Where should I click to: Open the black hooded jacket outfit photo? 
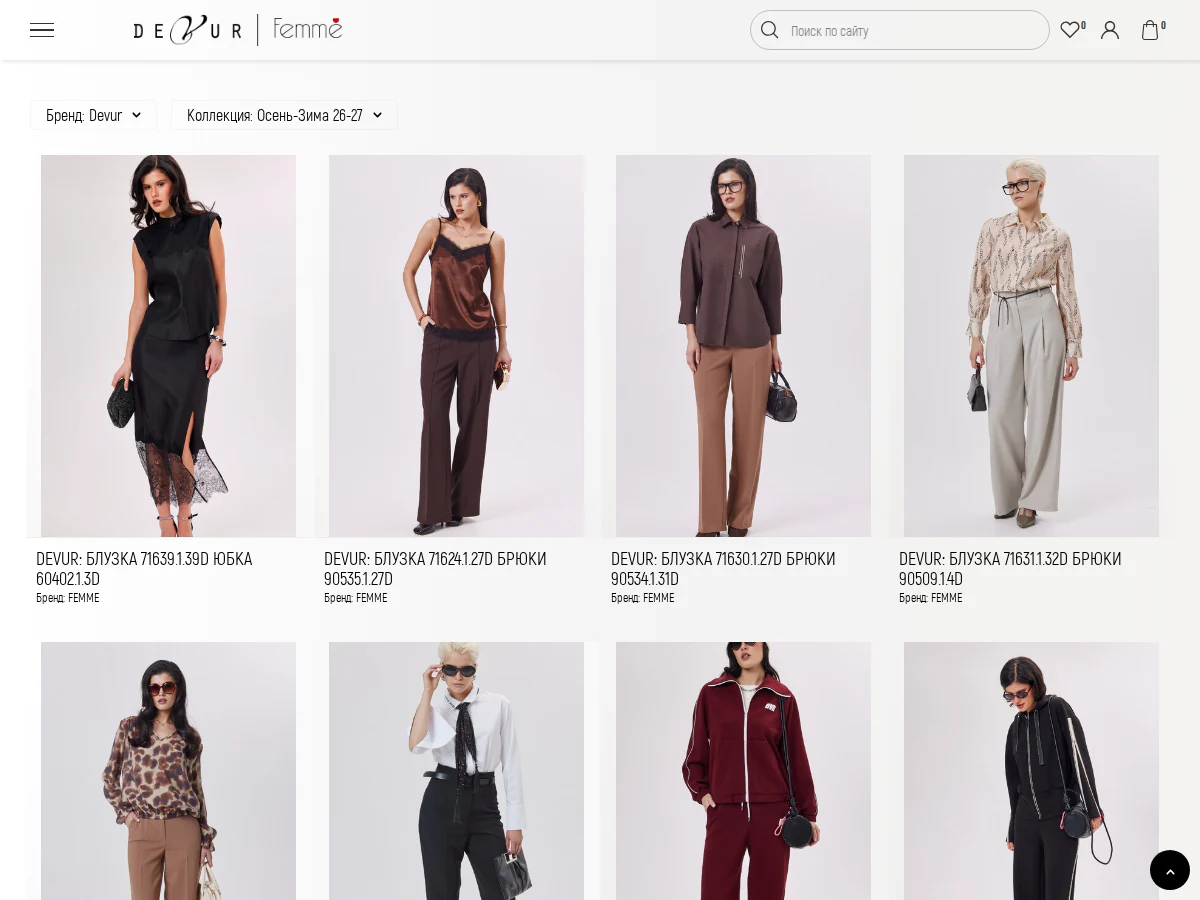[1031, 771]
